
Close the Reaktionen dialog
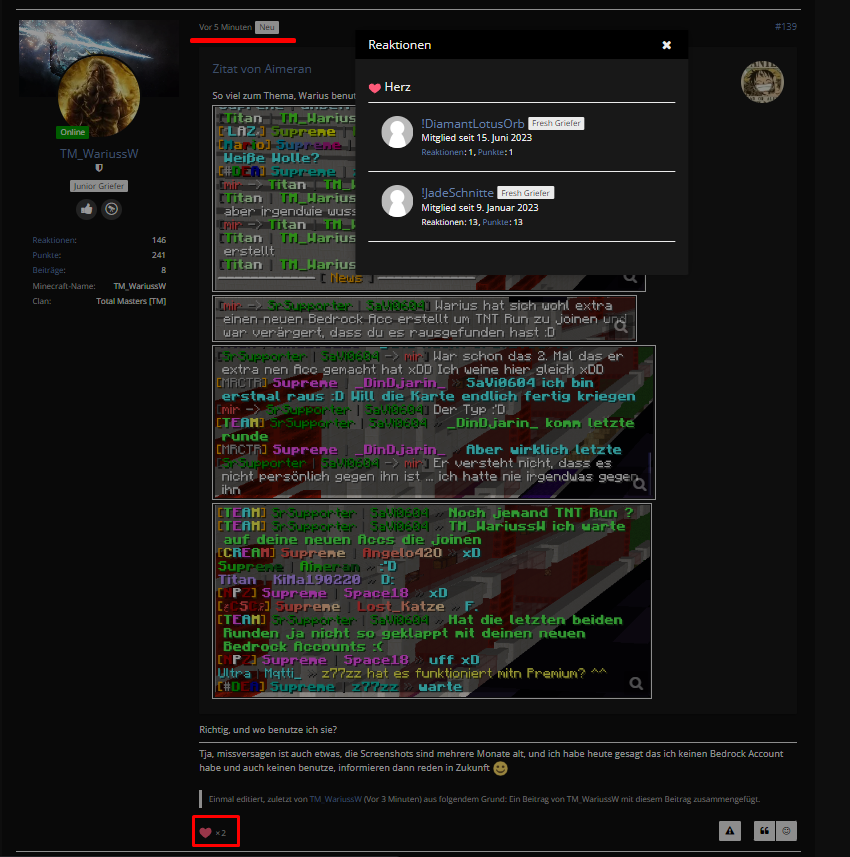click(x=666, y=45)
